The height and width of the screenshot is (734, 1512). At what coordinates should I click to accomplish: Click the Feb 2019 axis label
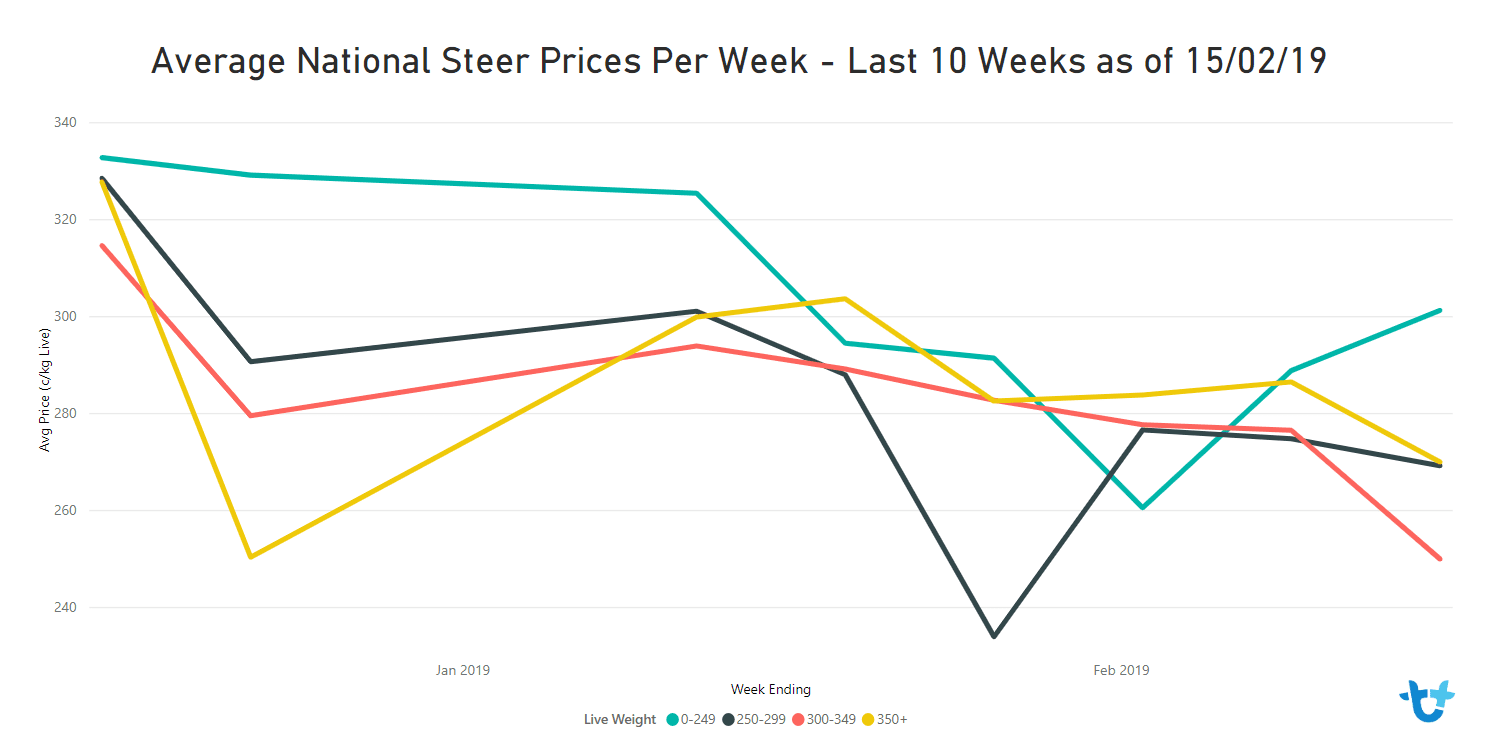click(x=1121, y=670)
